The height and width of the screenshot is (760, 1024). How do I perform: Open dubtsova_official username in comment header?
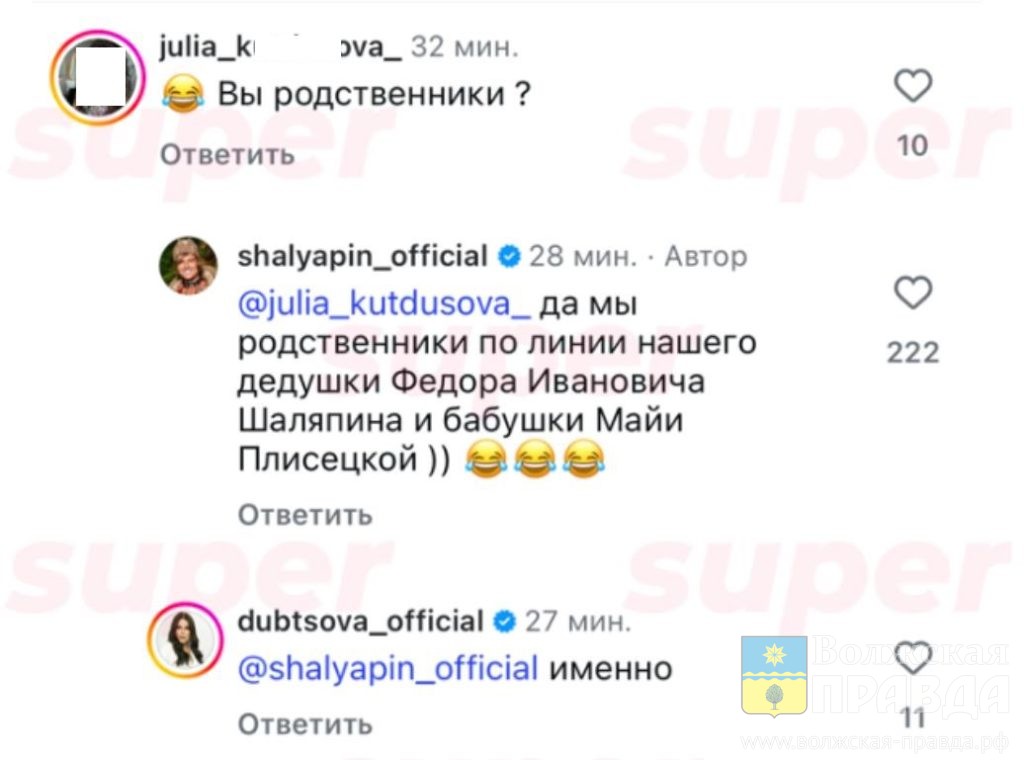360,621
